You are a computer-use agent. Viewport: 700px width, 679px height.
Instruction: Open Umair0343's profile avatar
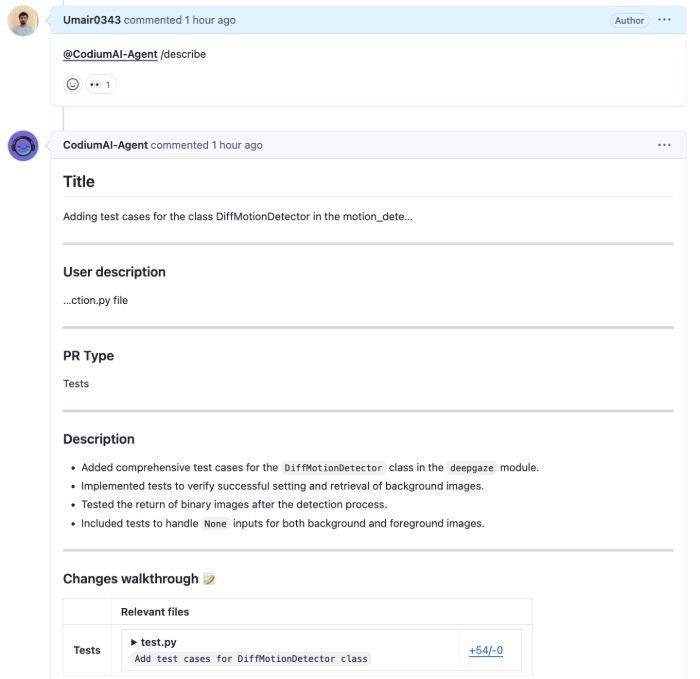point(23,21)
